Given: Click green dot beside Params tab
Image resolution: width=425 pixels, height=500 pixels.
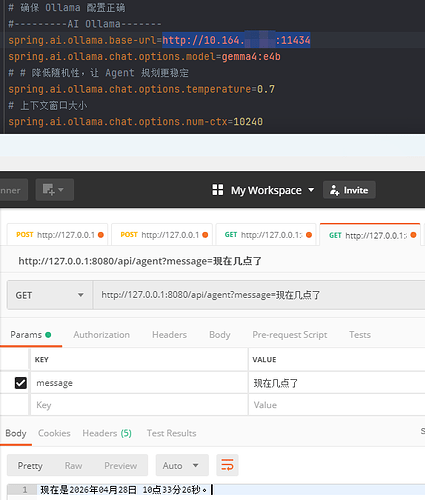Looking at the screenshot, I should coord(48,335).
